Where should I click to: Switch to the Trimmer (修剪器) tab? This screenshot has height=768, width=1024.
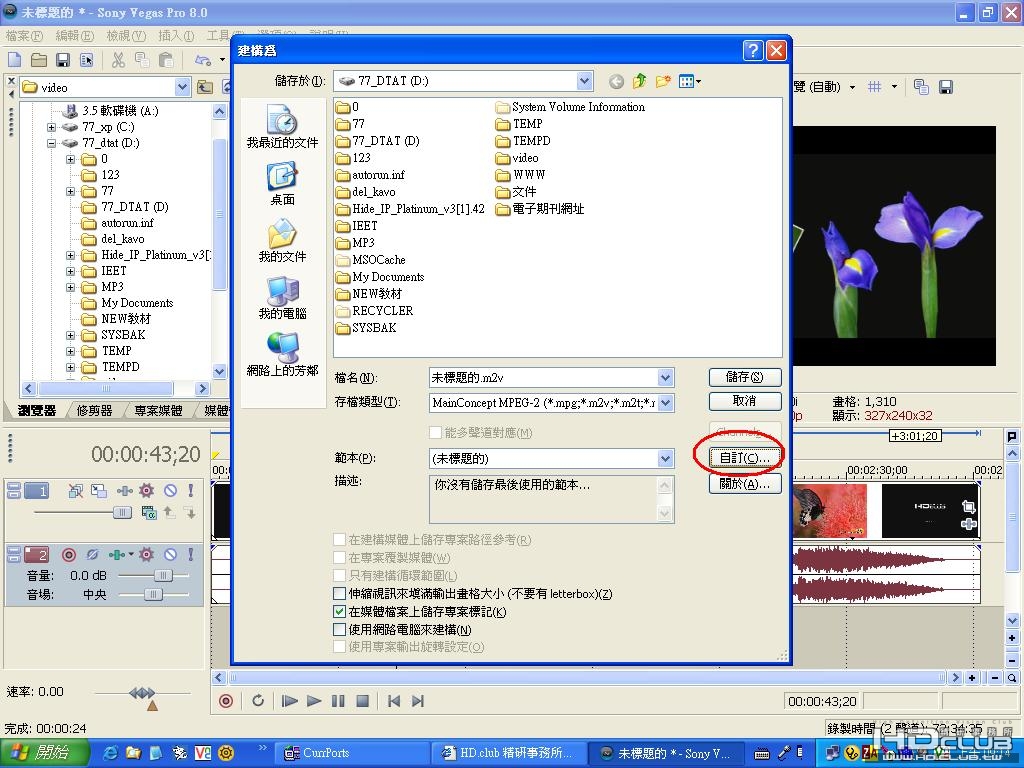tap(95, 411)
